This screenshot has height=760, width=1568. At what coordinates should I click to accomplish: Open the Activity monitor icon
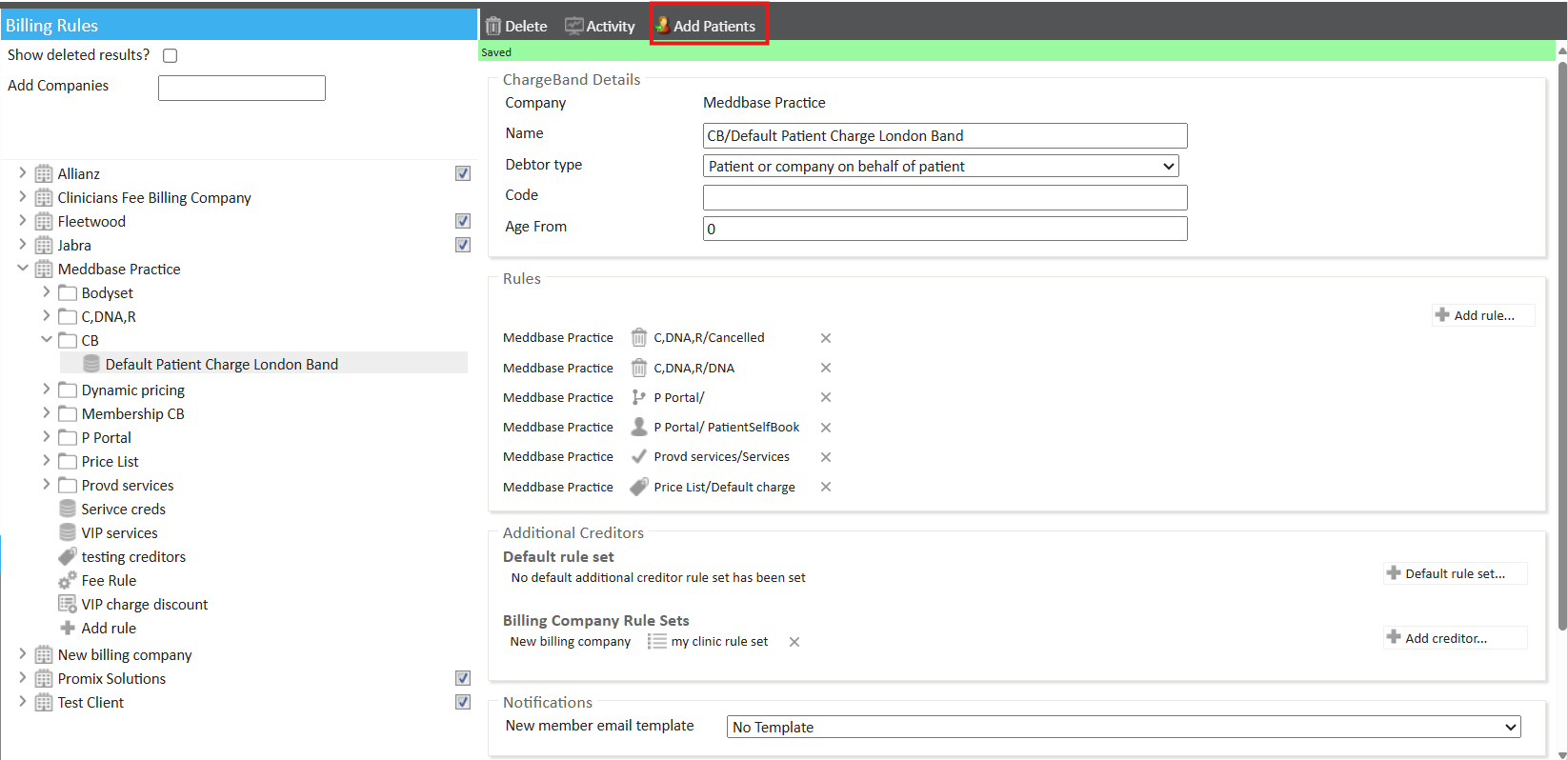(x=573, y=27)
